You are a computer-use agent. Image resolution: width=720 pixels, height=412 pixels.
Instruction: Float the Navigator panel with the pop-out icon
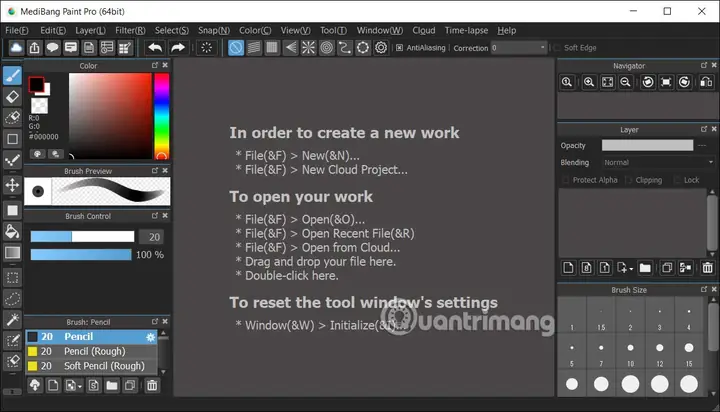[704, 65]
